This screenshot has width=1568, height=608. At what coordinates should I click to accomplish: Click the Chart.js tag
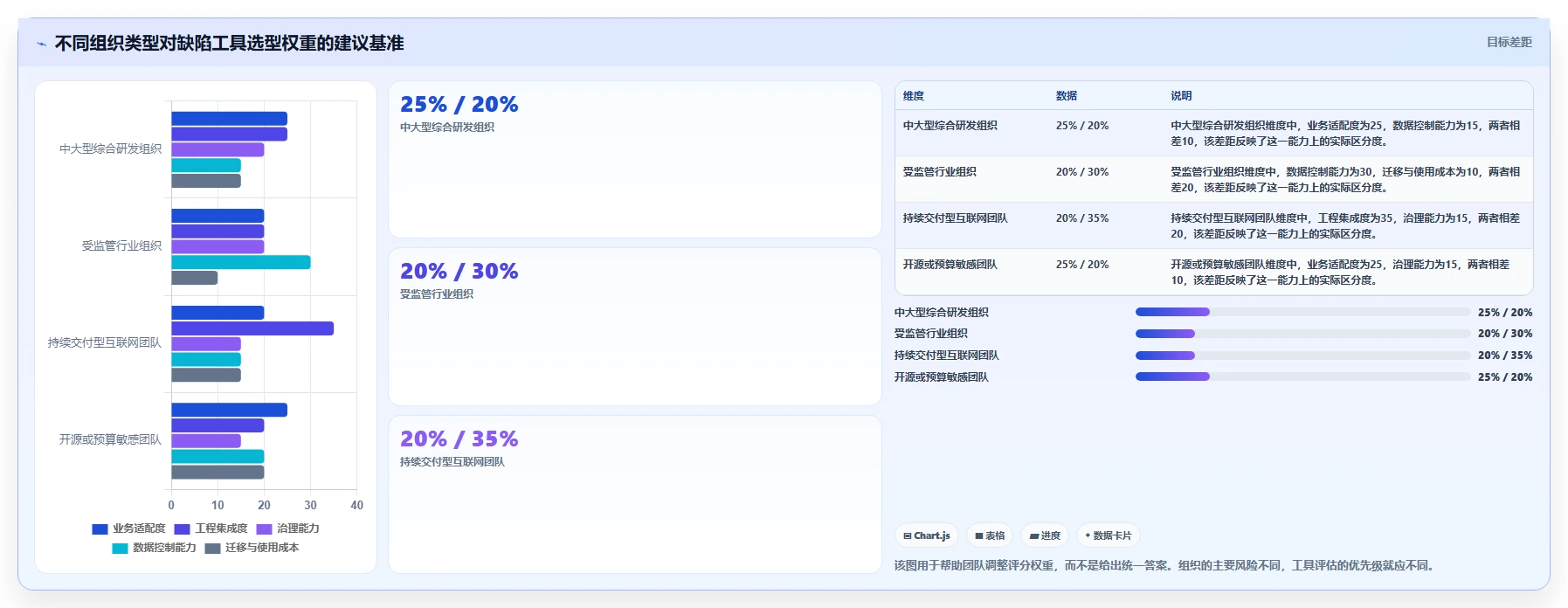pyautogui.click(x=927, y=535)
